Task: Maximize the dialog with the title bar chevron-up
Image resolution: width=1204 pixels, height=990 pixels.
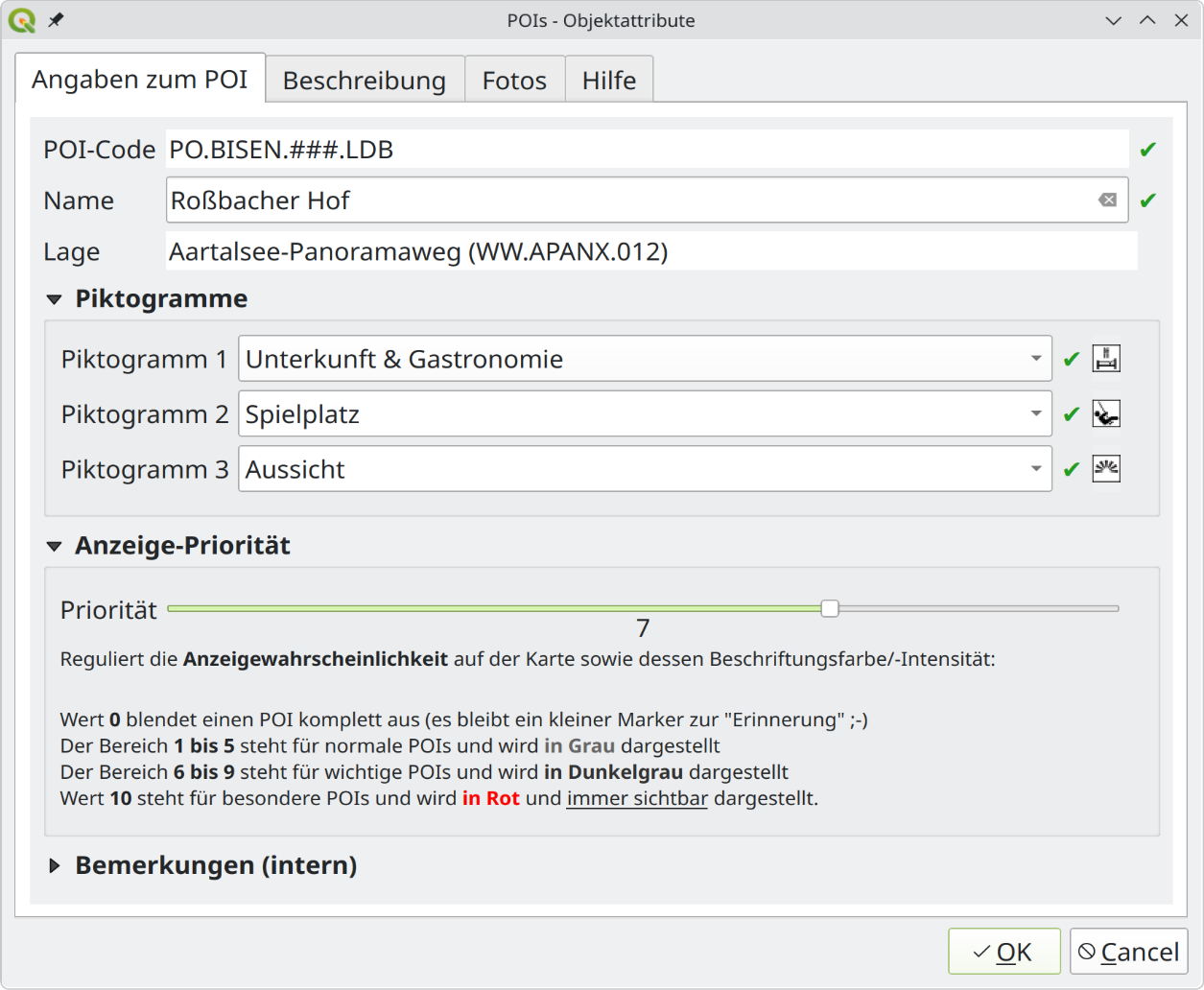Action: (x=1147, y=20)
